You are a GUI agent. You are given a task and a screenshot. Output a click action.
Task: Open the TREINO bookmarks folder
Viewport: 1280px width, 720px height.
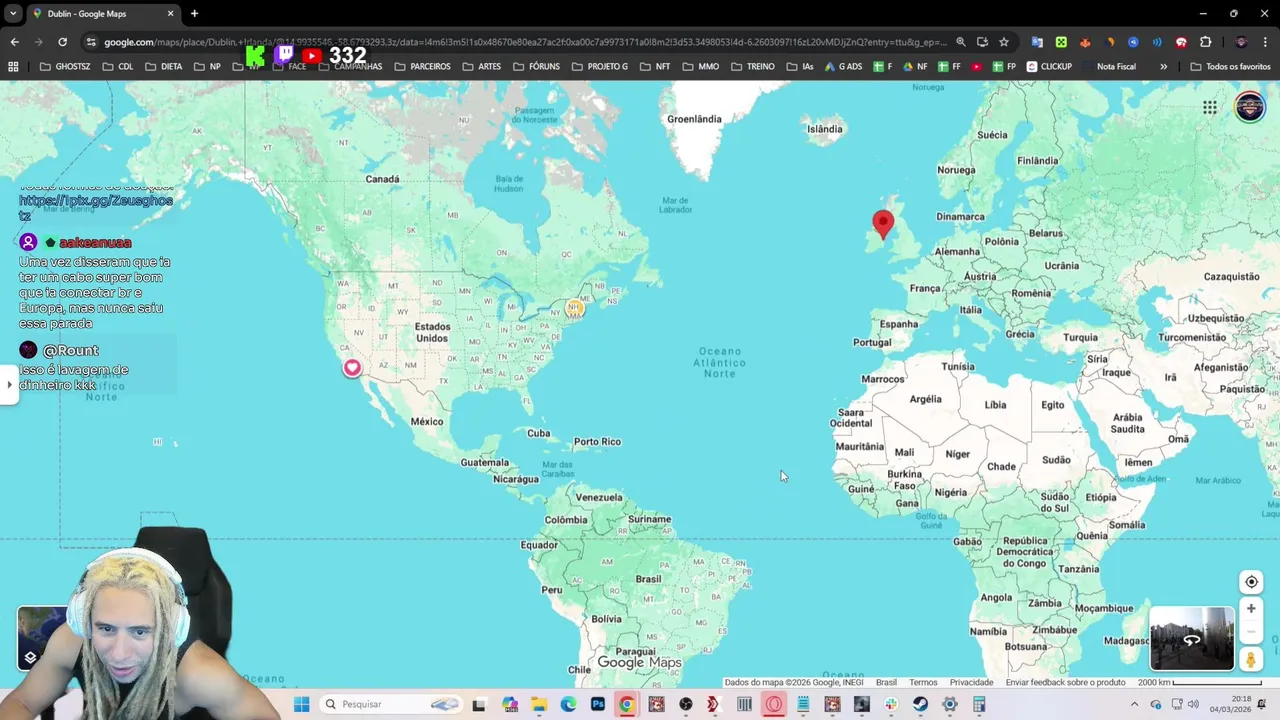tap(752, 66)
